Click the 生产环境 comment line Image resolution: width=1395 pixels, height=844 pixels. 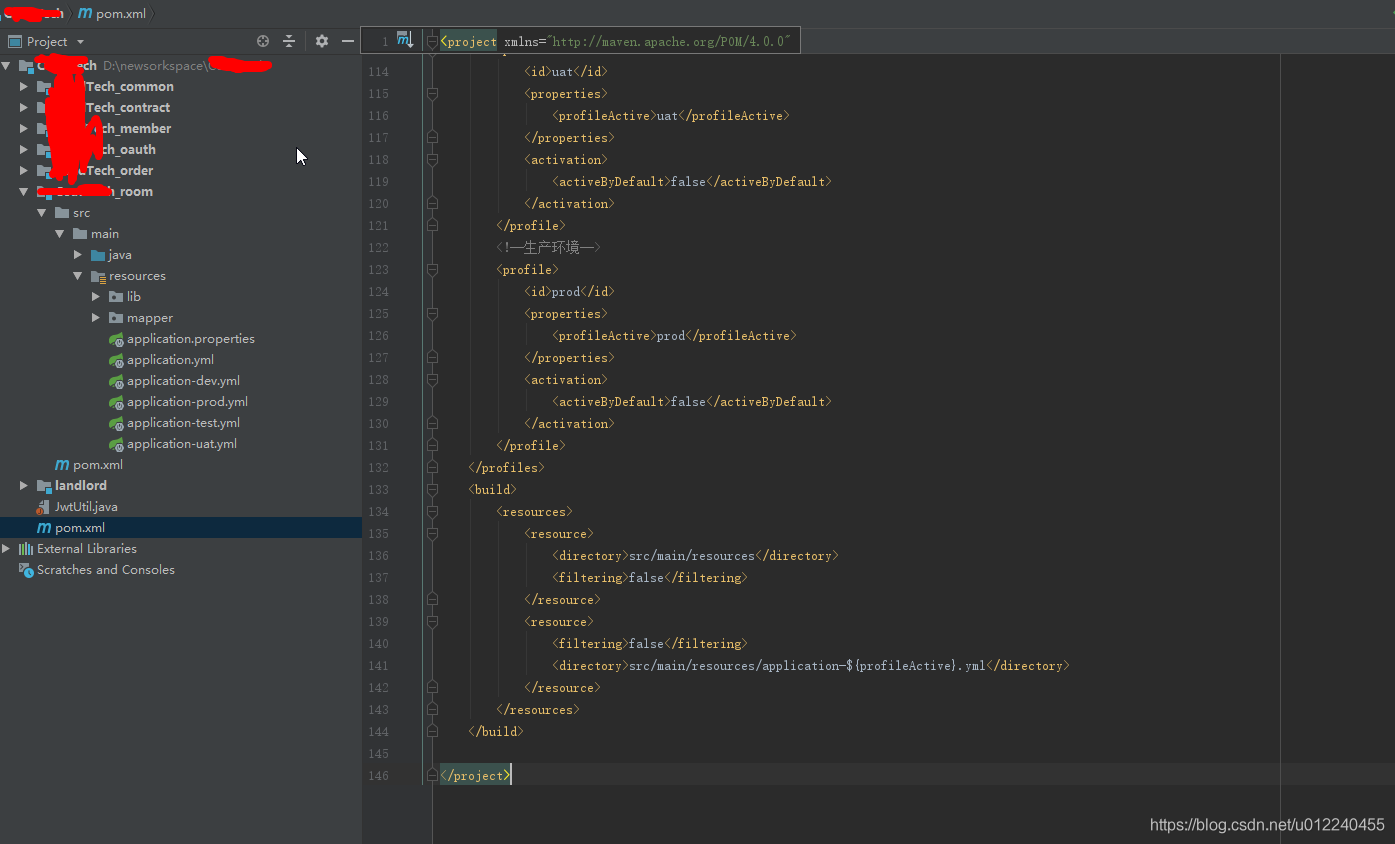(548, 247)
